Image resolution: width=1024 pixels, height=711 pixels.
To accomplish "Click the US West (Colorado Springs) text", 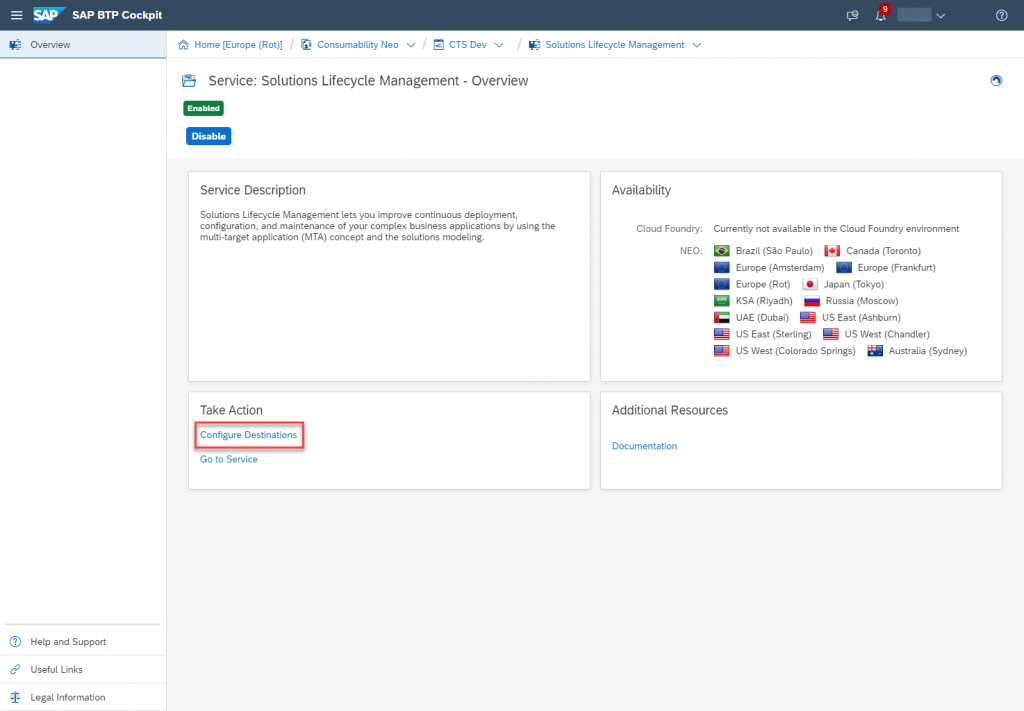I will pyautogui.click(x=795, y=351).
